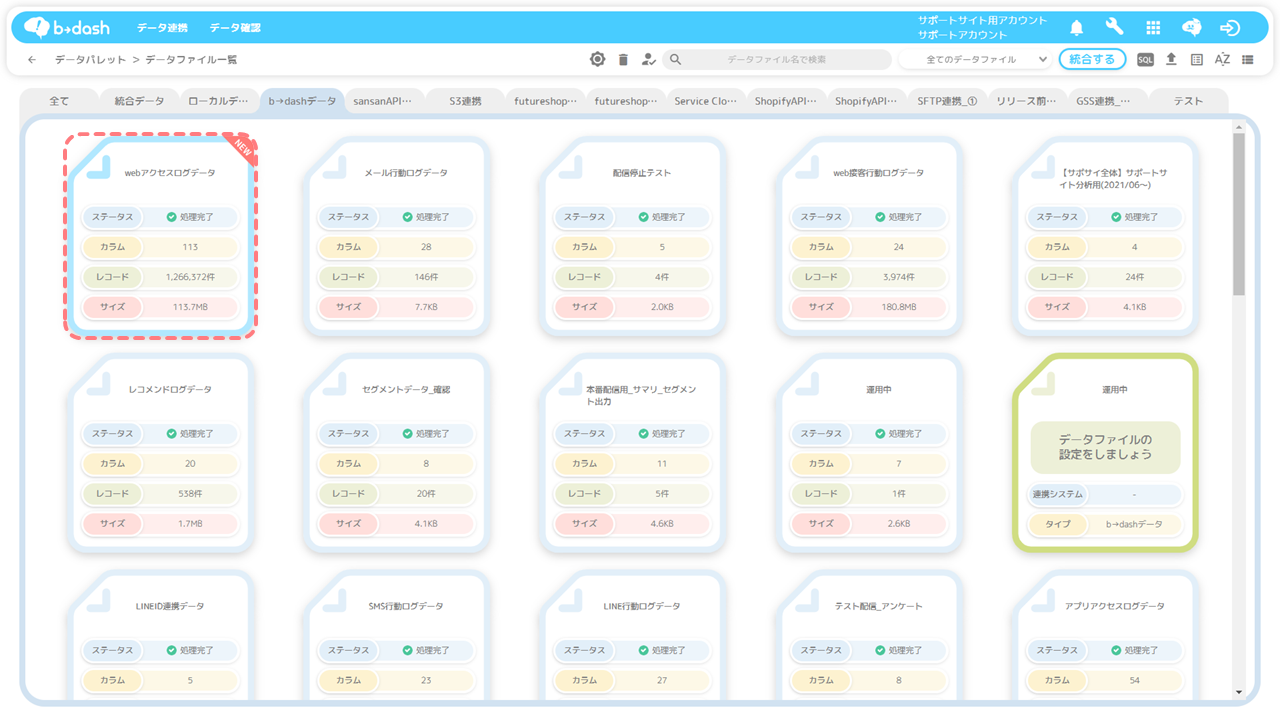Click the search magnifier icon
Viewport: 1280px width, 720px height.
[676, 60]
